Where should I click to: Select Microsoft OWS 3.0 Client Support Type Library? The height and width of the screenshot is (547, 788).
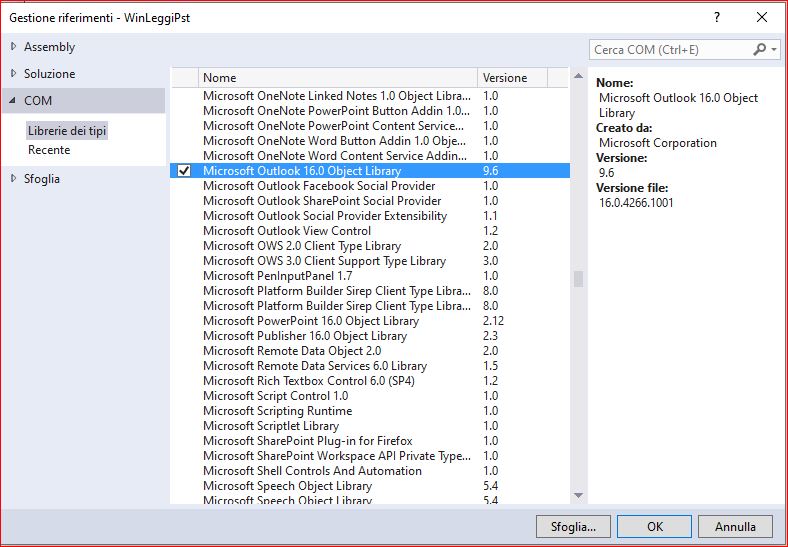pos(370,261)
